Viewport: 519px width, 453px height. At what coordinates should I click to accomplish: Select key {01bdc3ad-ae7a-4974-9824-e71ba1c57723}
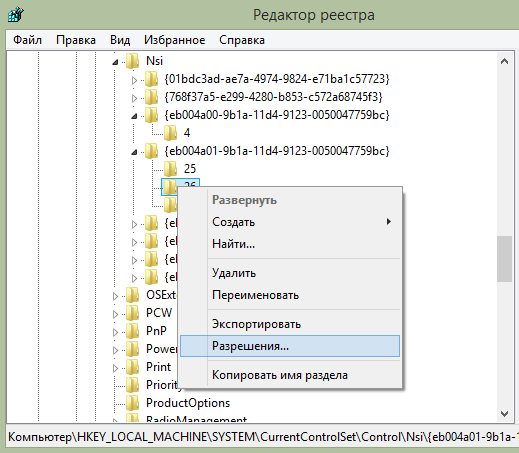277,79
